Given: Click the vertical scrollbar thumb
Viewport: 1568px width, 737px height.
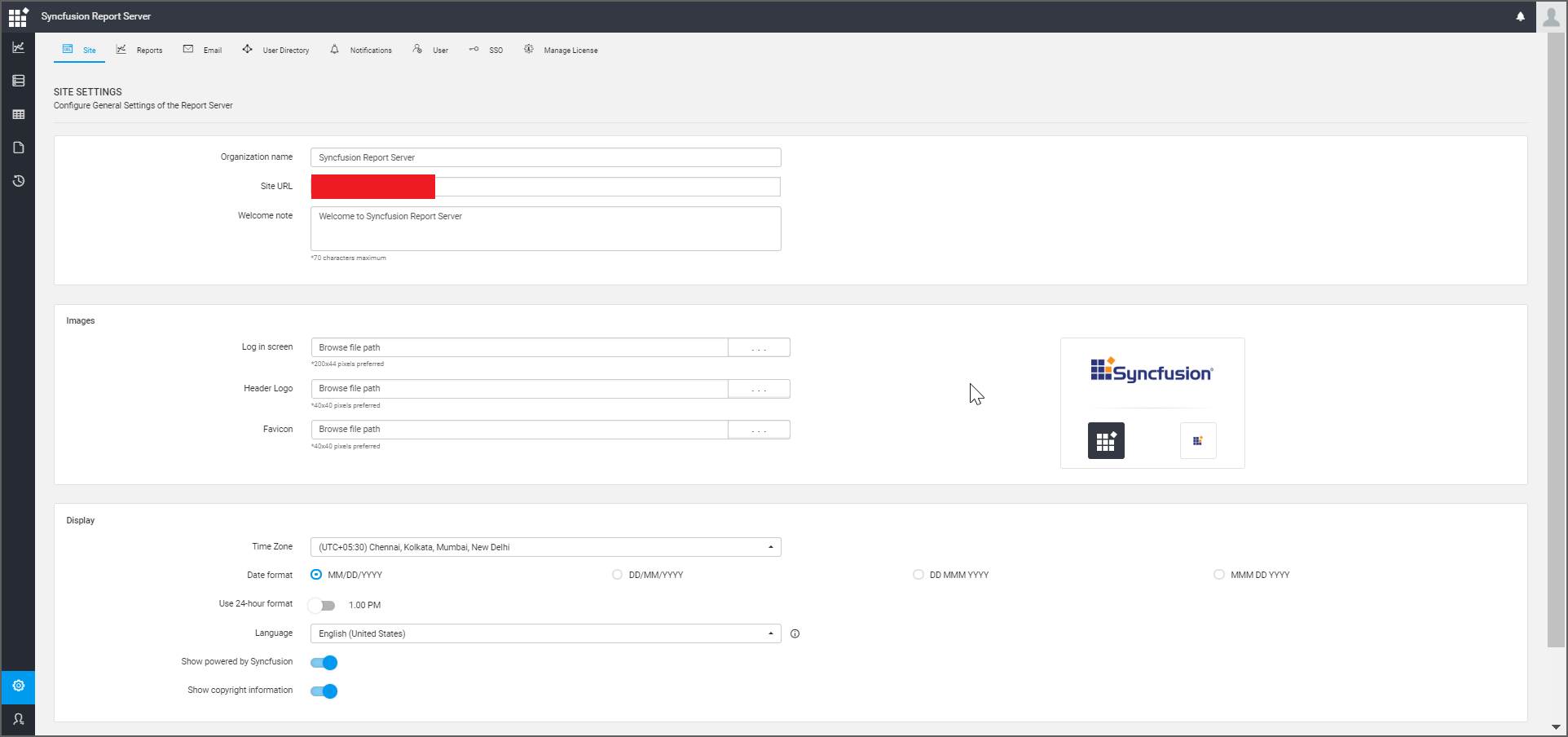Looking at the screenshot, I should point(1556,341).
